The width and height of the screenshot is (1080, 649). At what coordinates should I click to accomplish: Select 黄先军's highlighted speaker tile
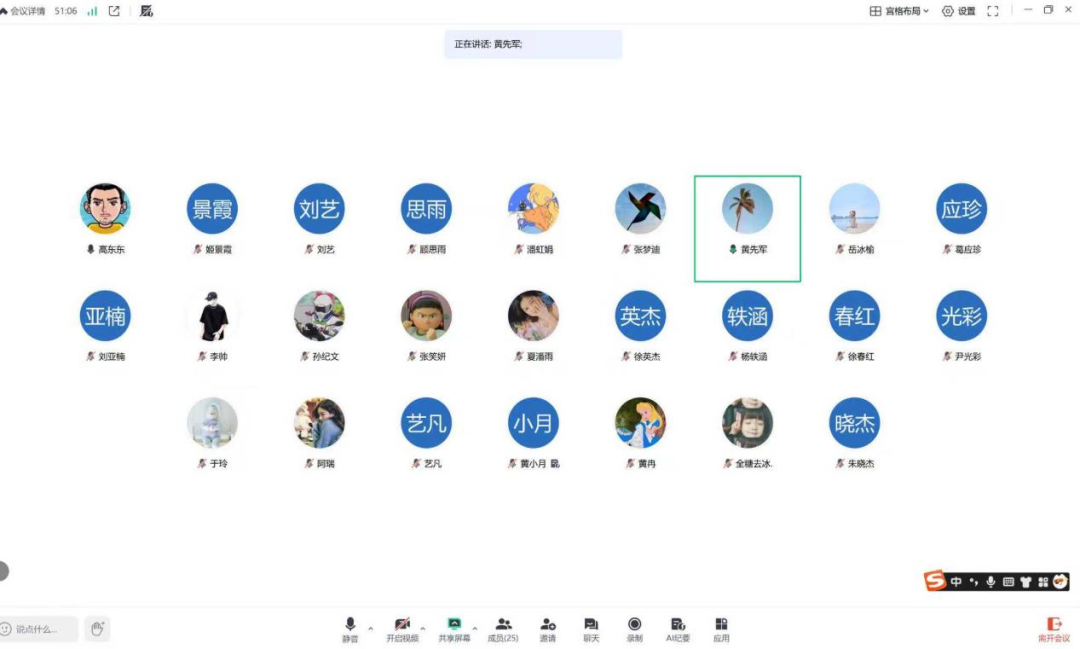pos(747,228)
